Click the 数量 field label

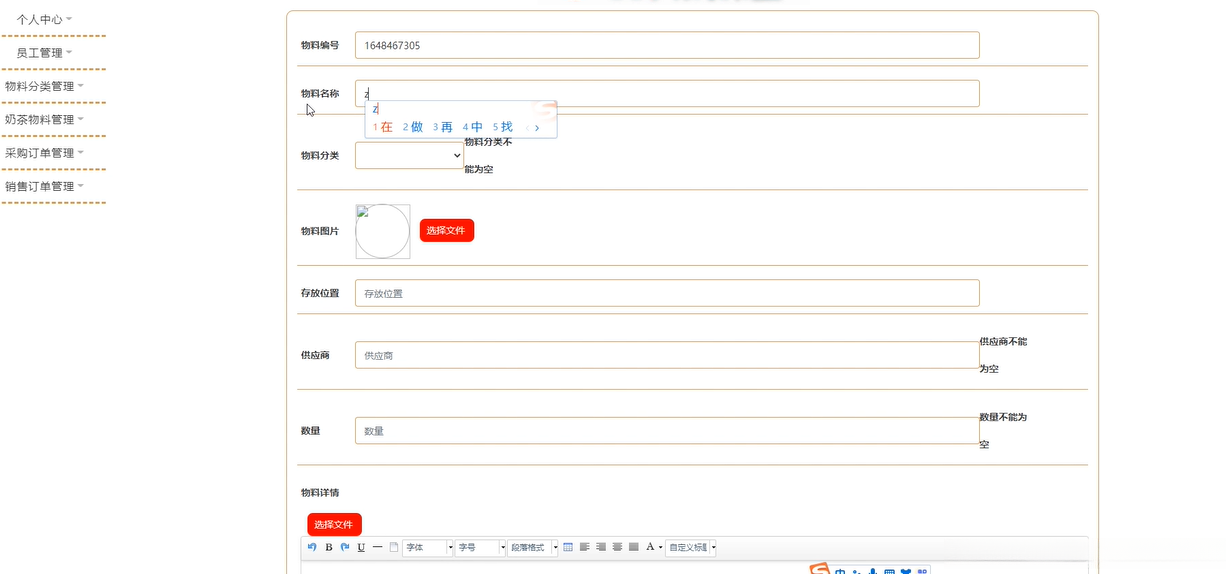[x=311, y=431]
